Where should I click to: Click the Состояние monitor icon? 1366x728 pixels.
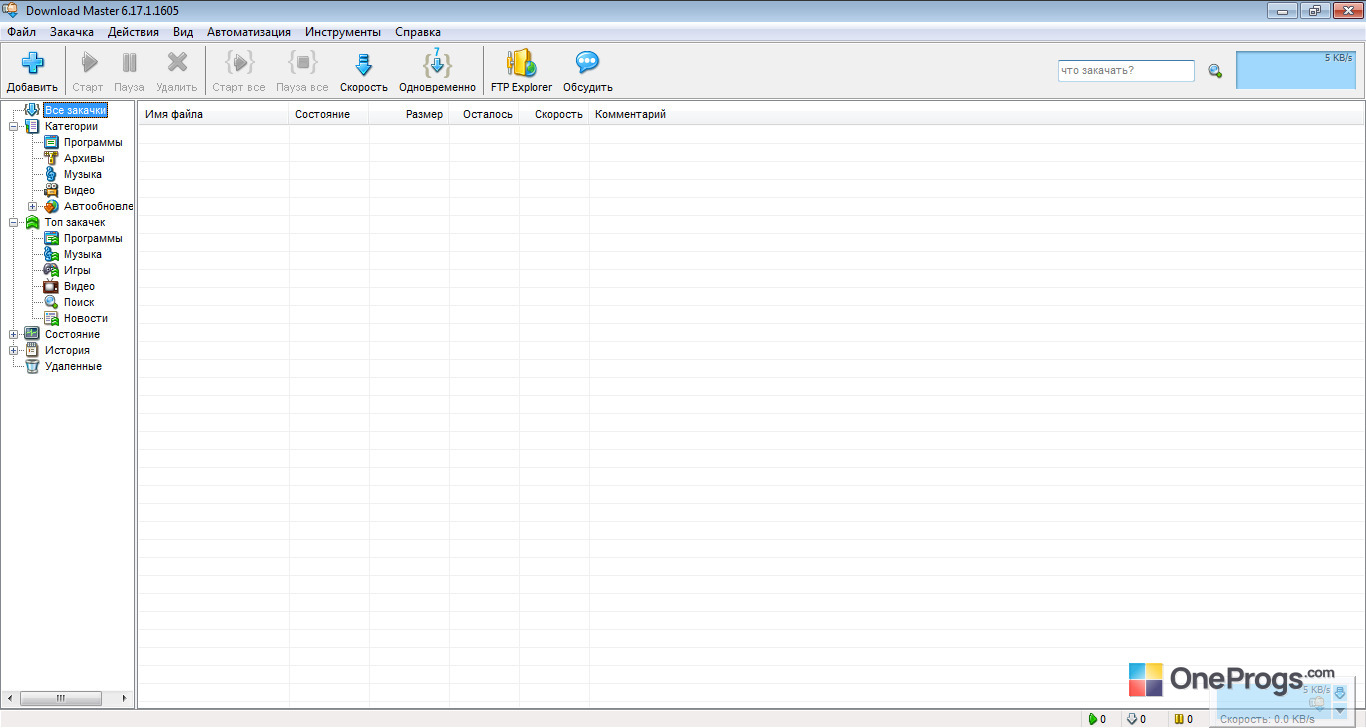pyautogui.click(x=32, y=334)
